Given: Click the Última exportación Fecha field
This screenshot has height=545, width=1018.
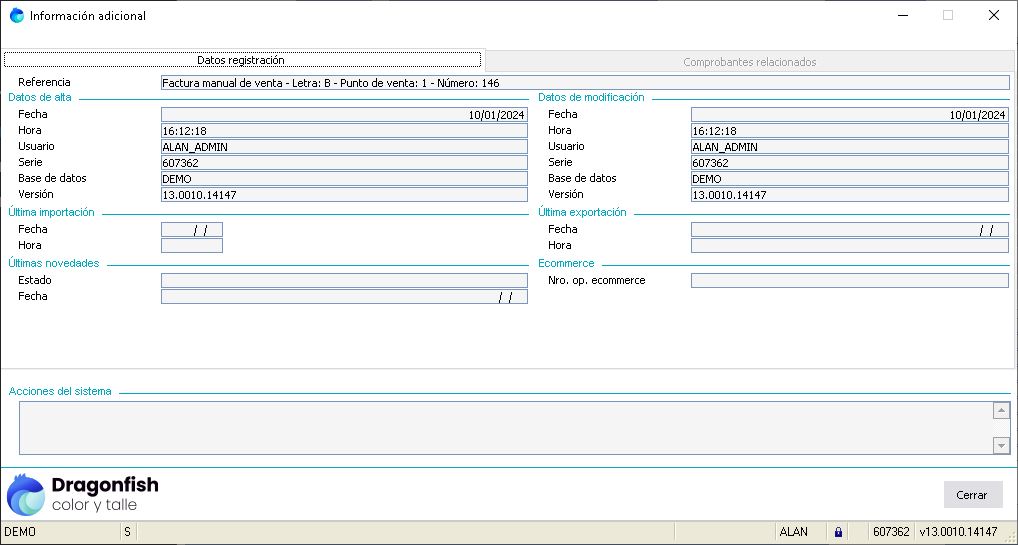Looking at the screenshot, I should tap(850, 229).
